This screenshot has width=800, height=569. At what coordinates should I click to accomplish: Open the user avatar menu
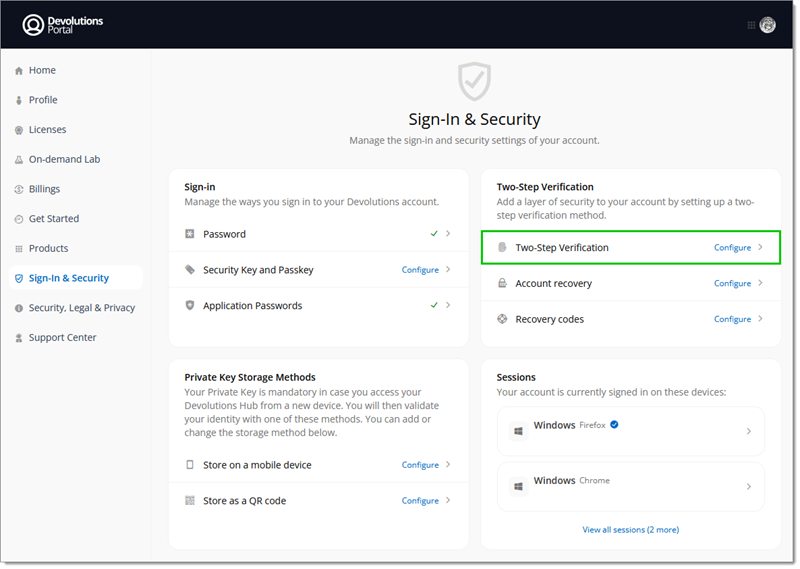[x=767, y=24]
